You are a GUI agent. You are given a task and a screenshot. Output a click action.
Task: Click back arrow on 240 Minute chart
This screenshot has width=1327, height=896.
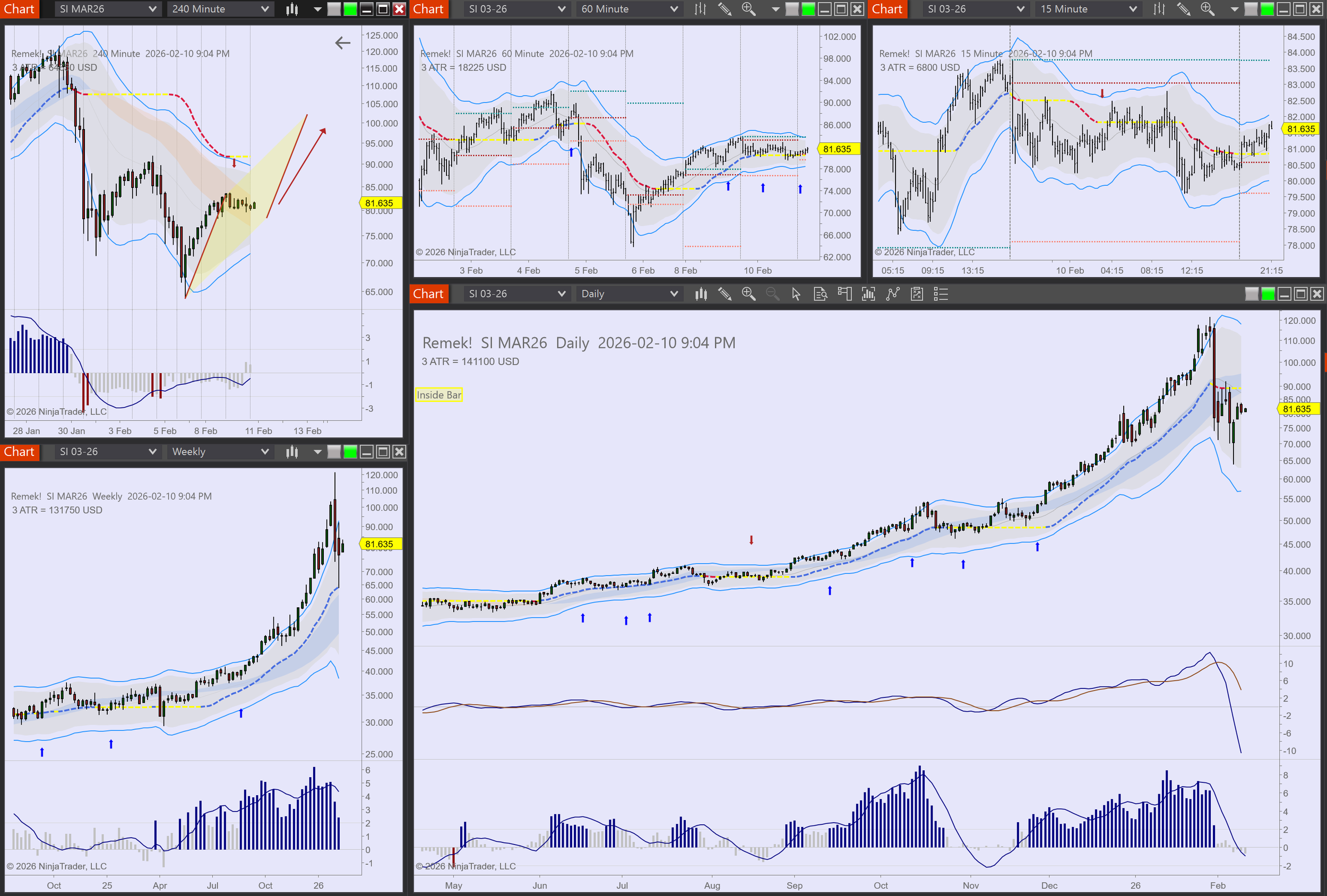[x=342, y=43]
